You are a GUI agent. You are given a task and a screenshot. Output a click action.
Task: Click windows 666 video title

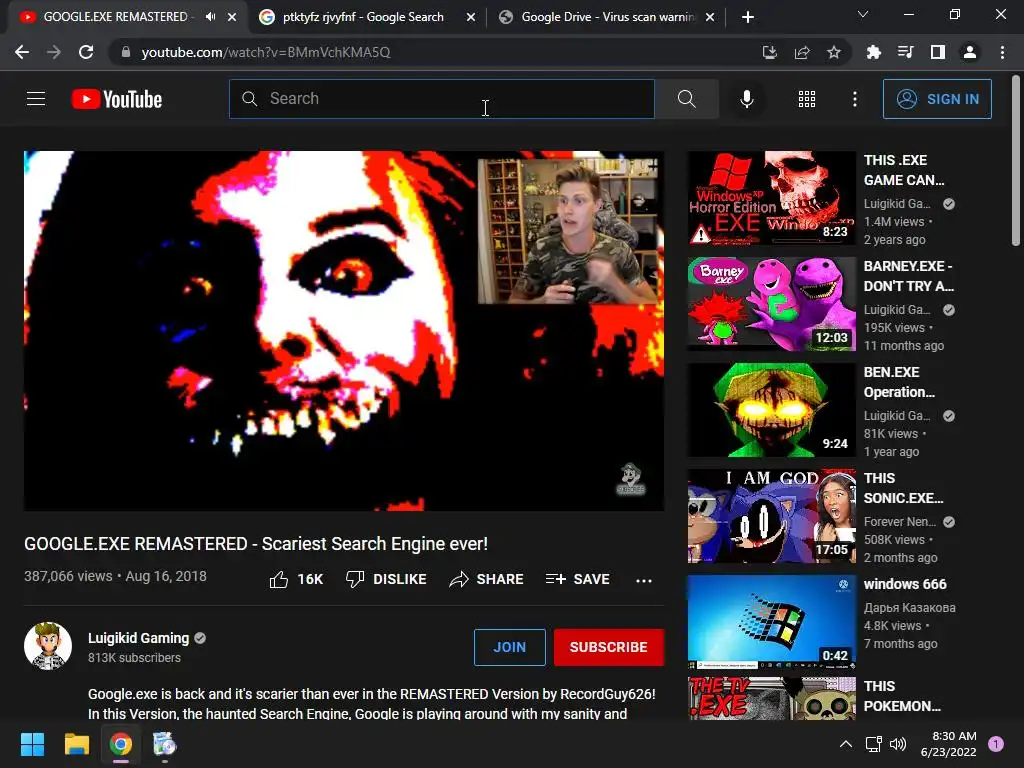(x=905, y=584)
